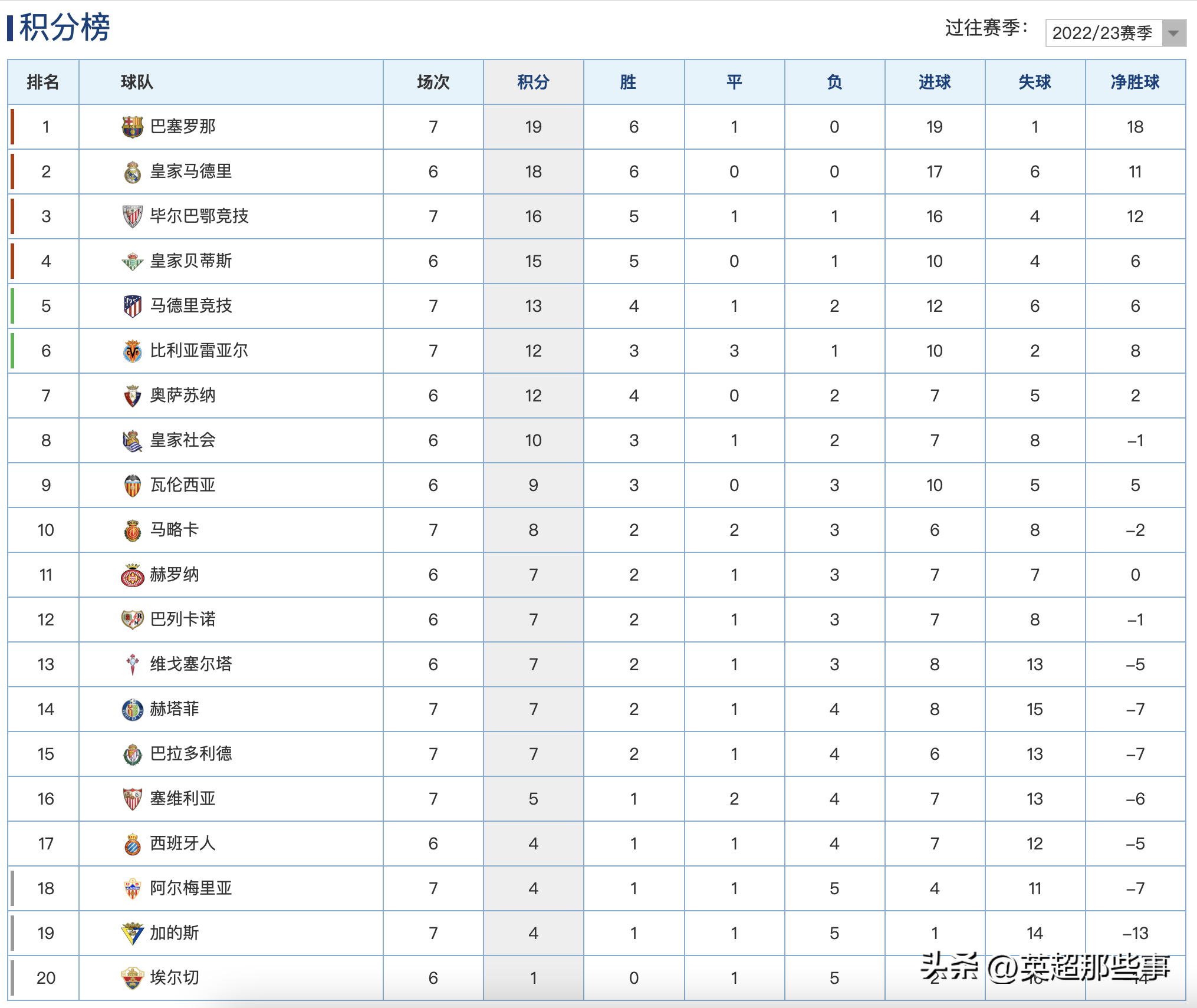Click the Valencia bat crest icon
Image resolution: width=1197 pixels, height=1008 pixels.
(x=133, y=485)
